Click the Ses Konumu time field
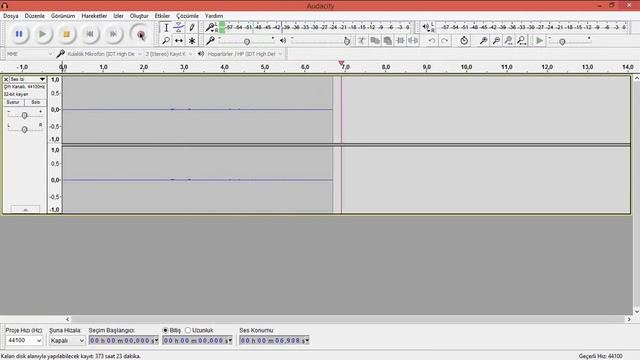640x360 pixels. point(274,340)
